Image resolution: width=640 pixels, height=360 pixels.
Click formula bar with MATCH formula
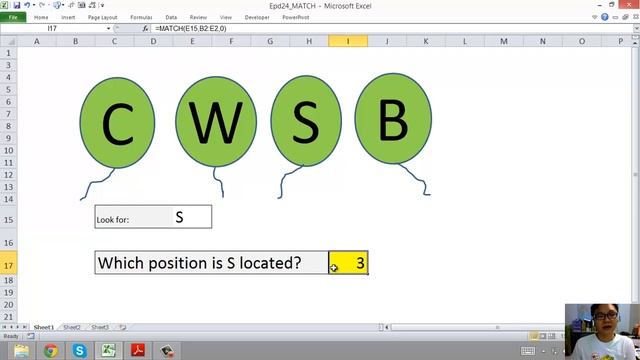[392, 29]
